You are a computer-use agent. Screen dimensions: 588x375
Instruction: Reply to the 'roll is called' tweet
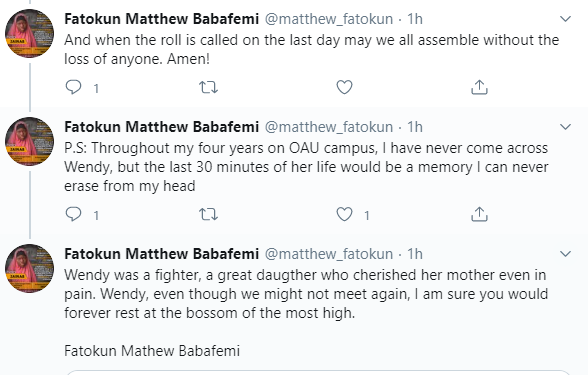click(74, 87)
